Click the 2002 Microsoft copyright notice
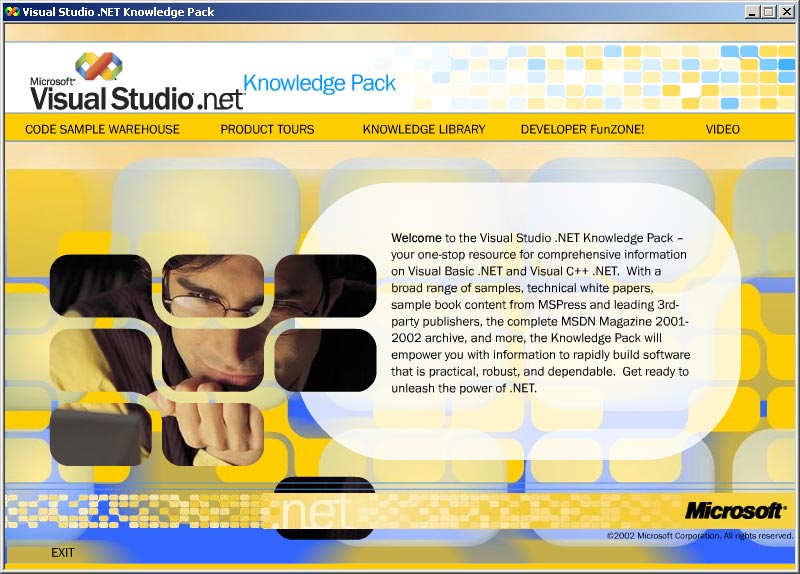The width and height of the screenshot is (800, 574). [700, 536]
